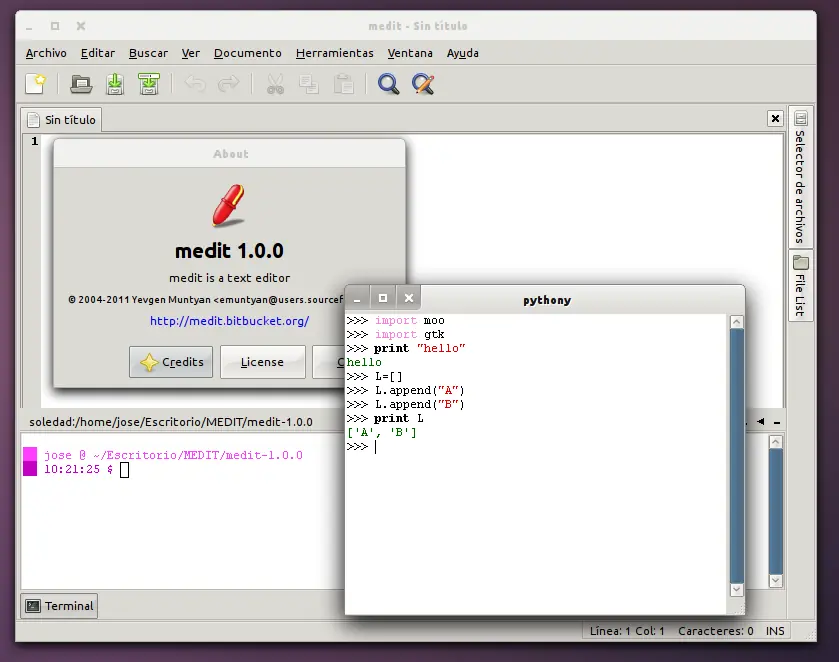
Task: Click the pythony window resize grip
Action: pos(739,609)
